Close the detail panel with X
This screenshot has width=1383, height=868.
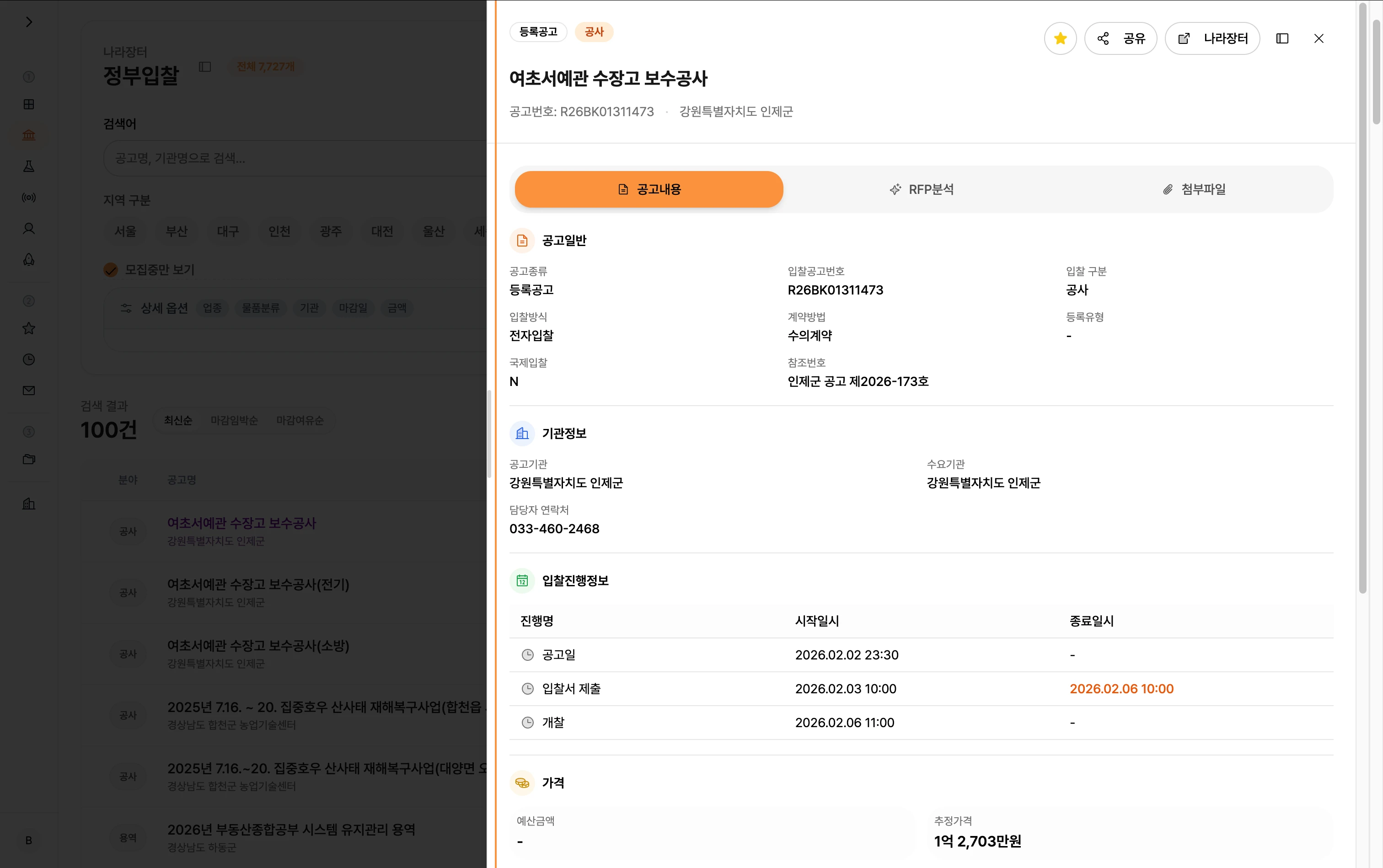[x=1319, y=38]
